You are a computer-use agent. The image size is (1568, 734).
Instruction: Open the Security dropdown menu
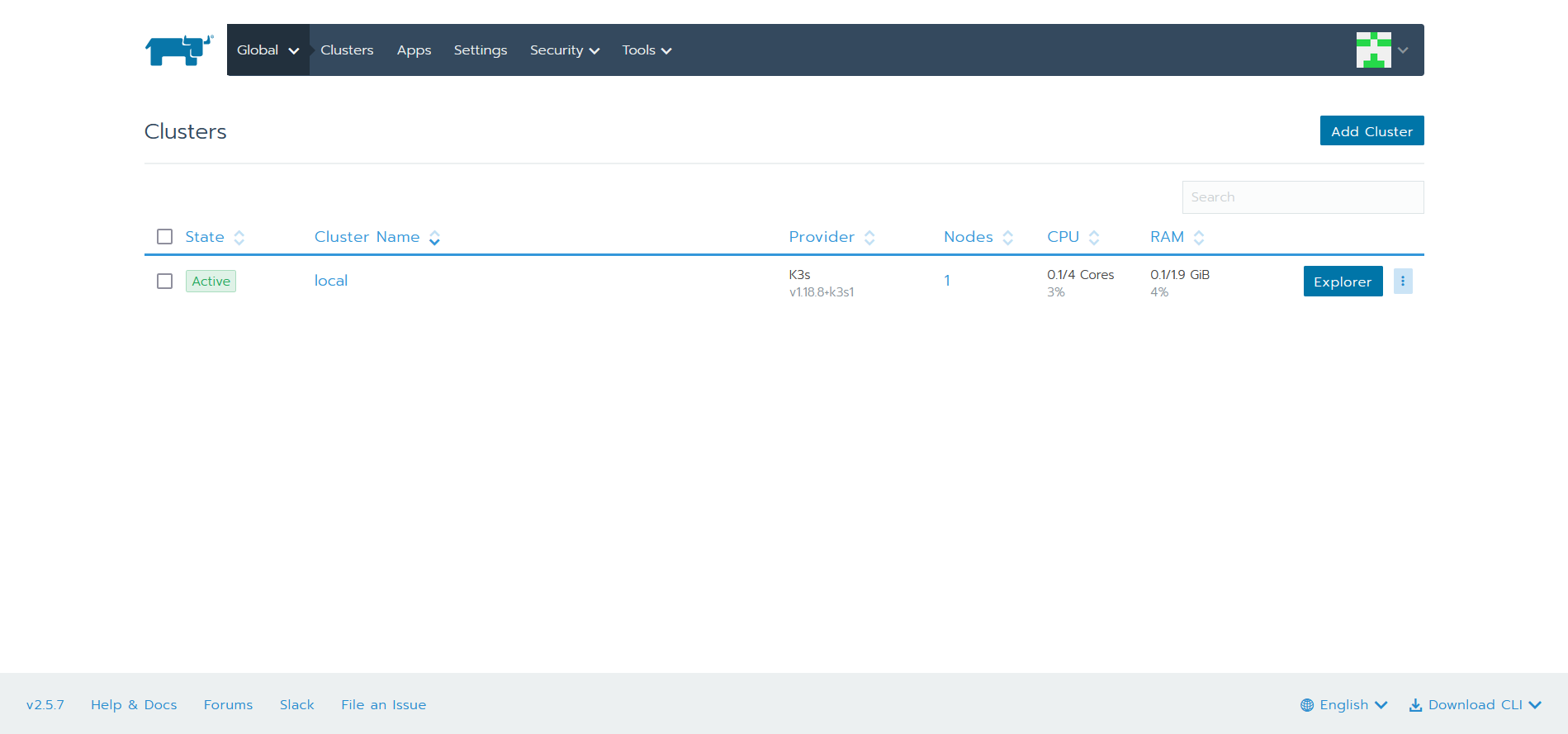(565, 50)
